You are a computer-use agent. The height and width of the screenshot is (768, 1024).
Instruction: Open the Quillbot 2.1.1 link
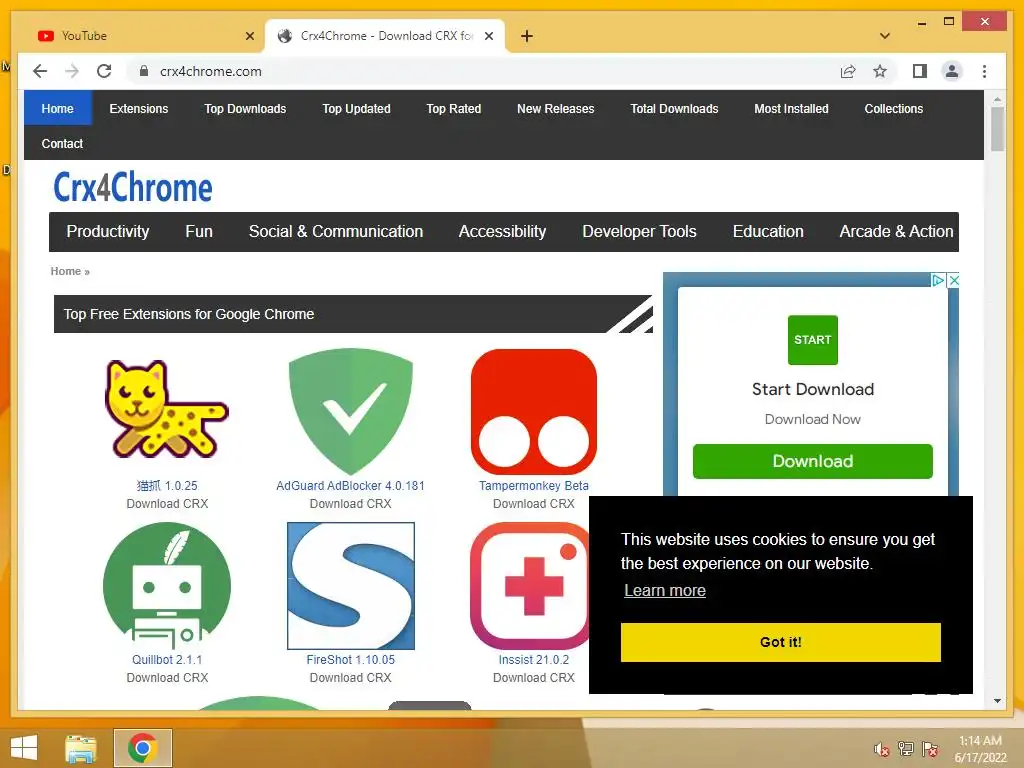[167, 660]
